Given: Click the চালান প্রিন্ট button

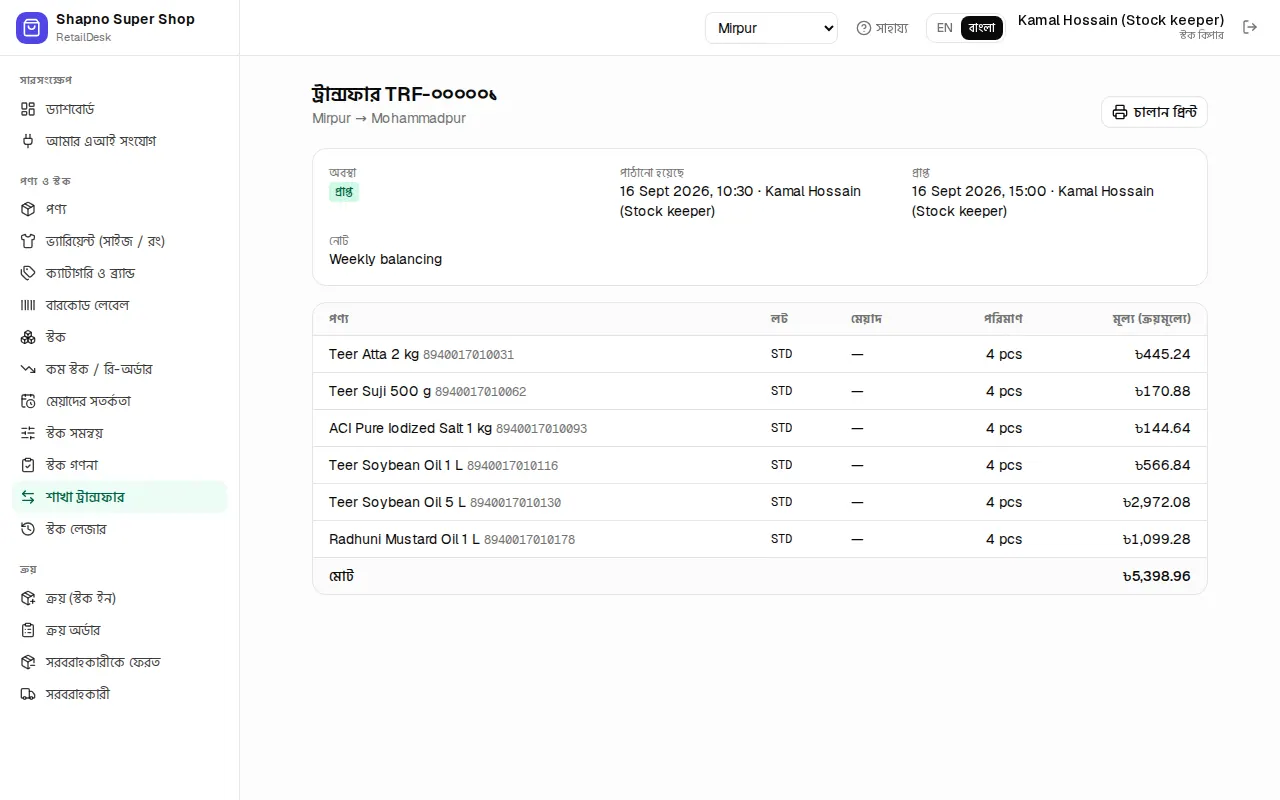Looking at the screenshot, I should [1154, 112].
